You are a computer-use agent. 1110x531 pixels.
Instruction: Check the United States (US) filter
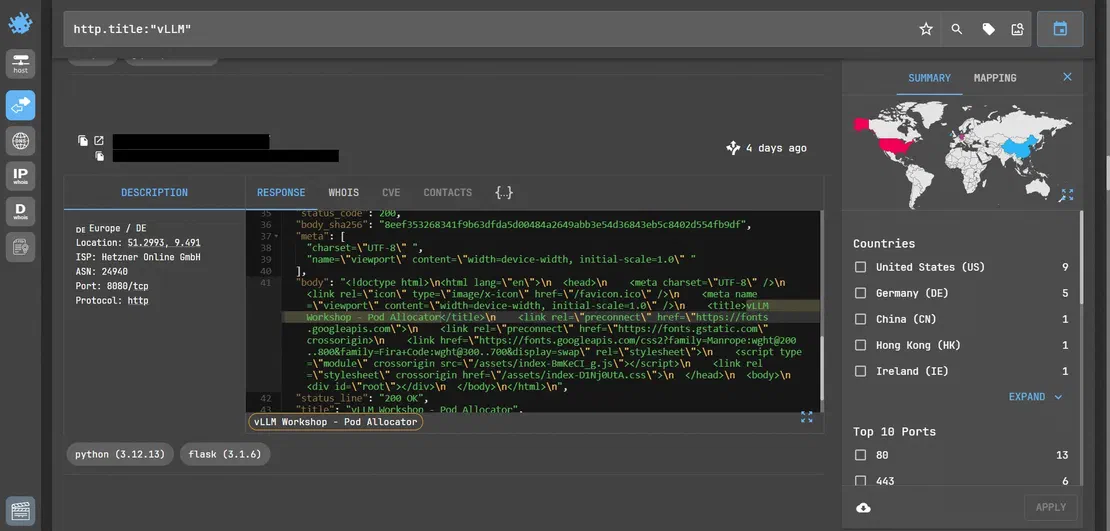coord(860,267)
